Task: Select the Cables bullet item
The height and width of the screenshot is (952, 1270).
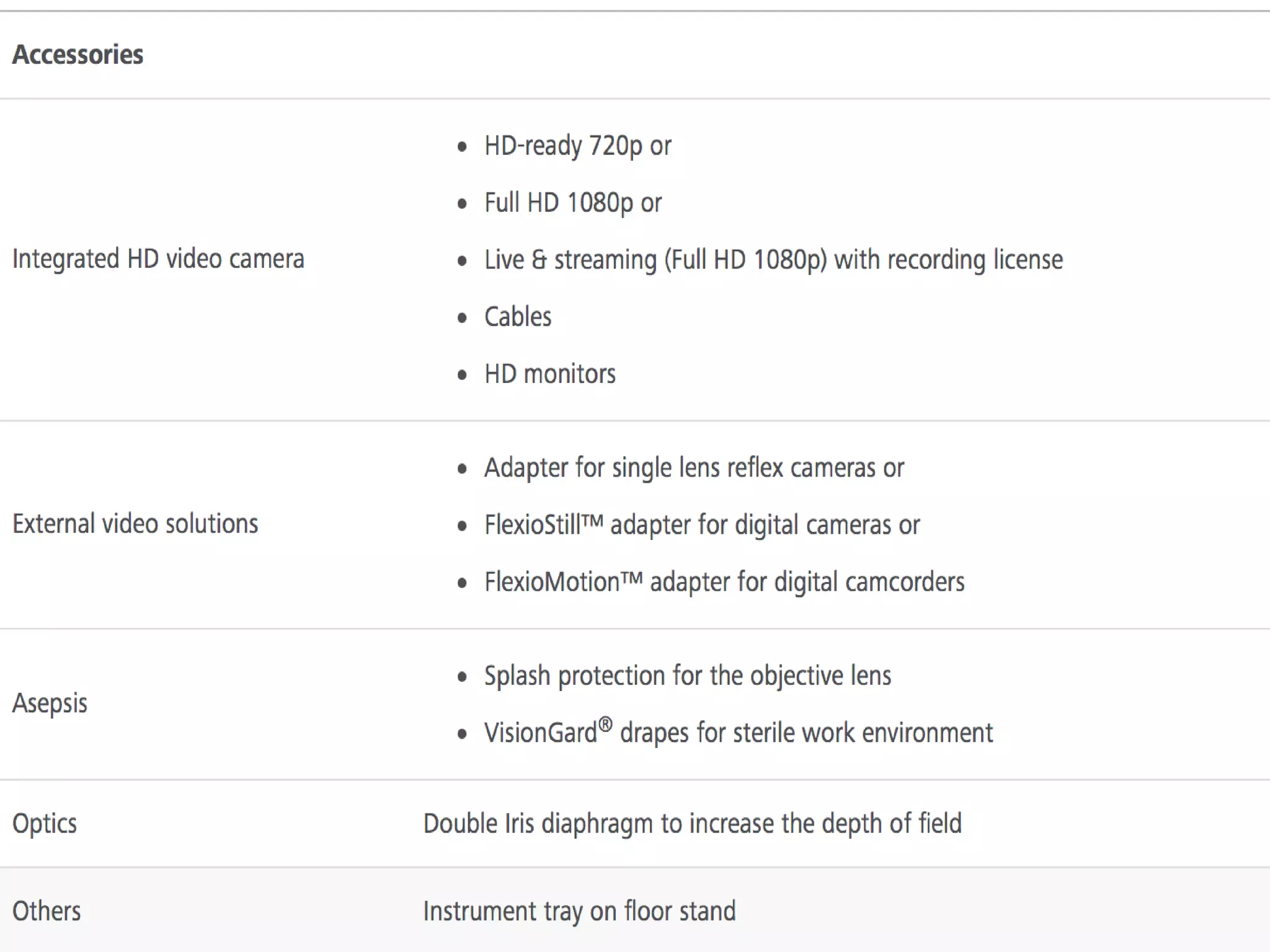Action: [518, 317]
